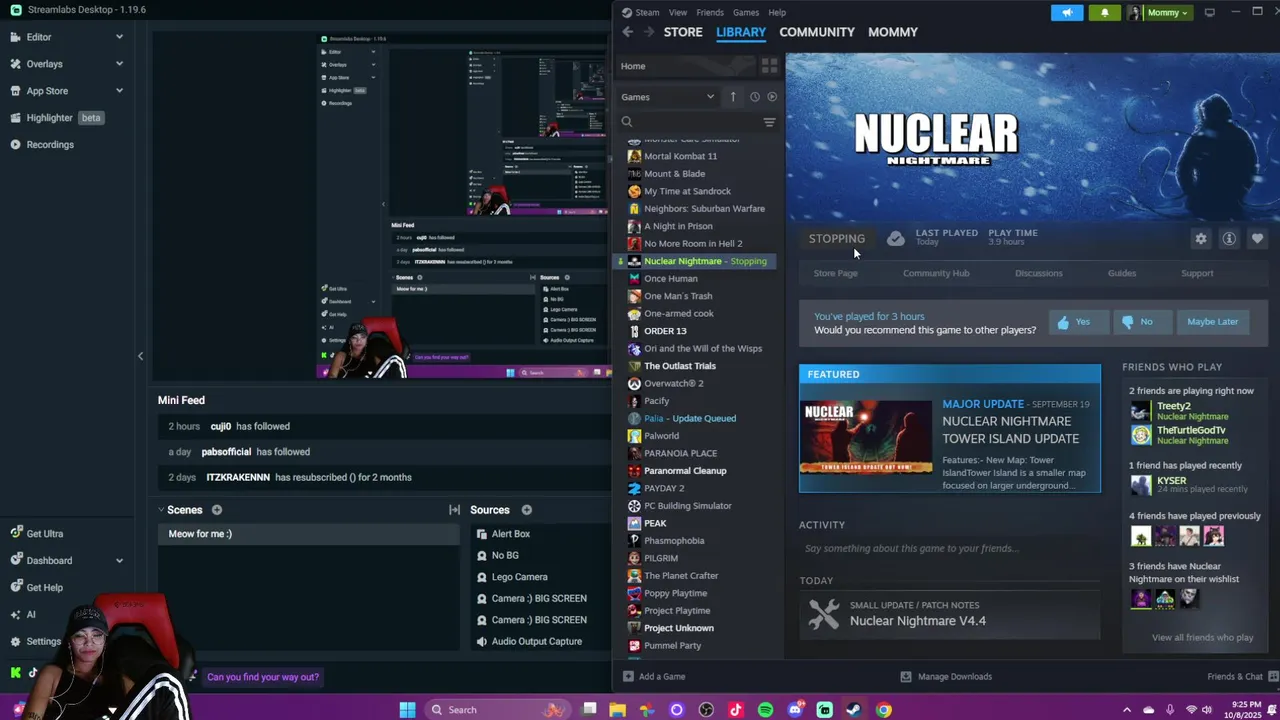Image resolution: width=1280 pixels, height=720 pixels.
Task: Open the Tower Island Update featured thumbnail
Action: [866, 438]
